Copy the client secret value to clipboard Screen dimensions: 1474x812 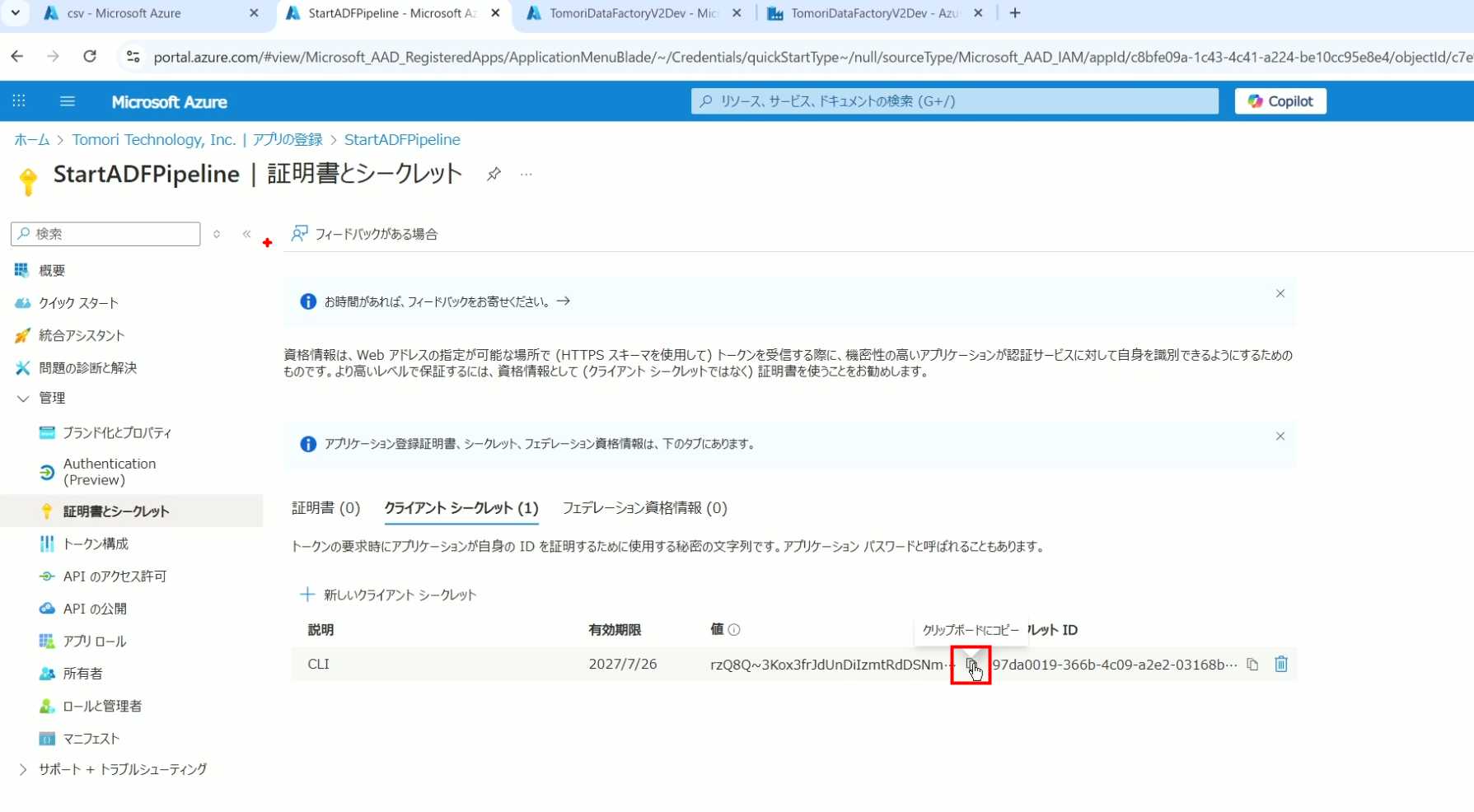point(971,665)
